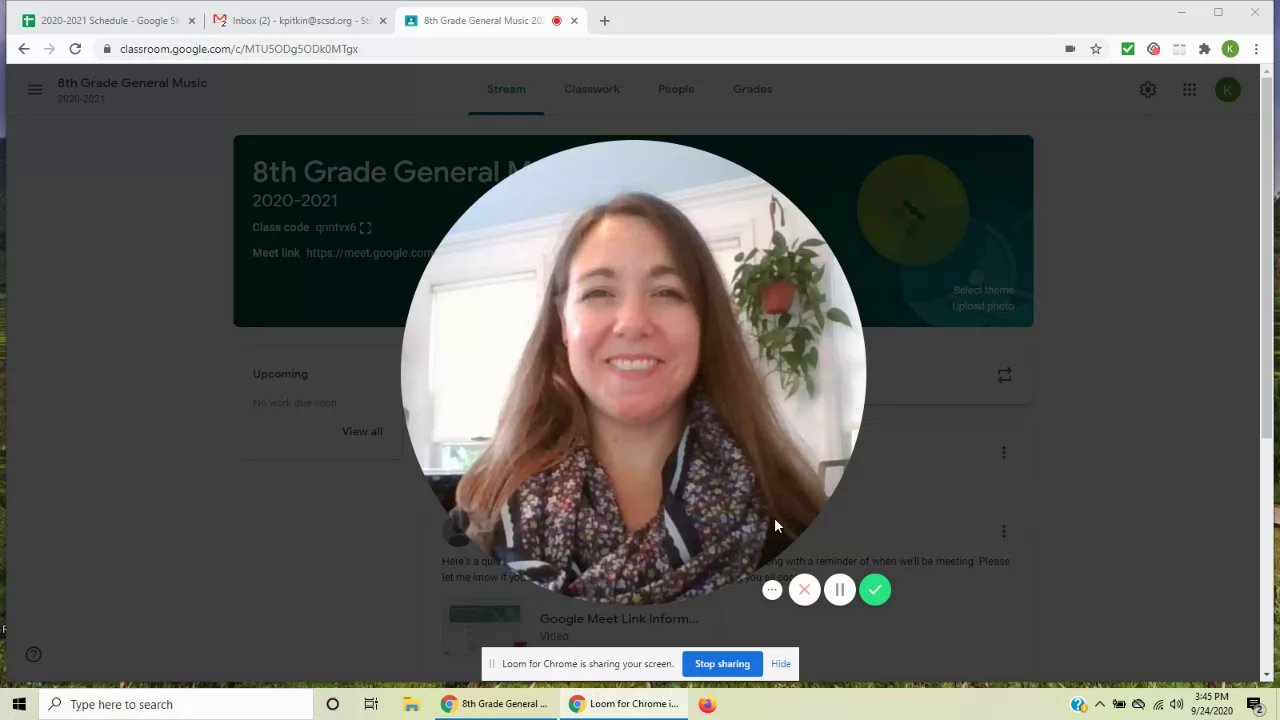Open Firefox from the taskbar
Image resolution: width=1280 pixels, height=720 pixels.
[707, 704]
